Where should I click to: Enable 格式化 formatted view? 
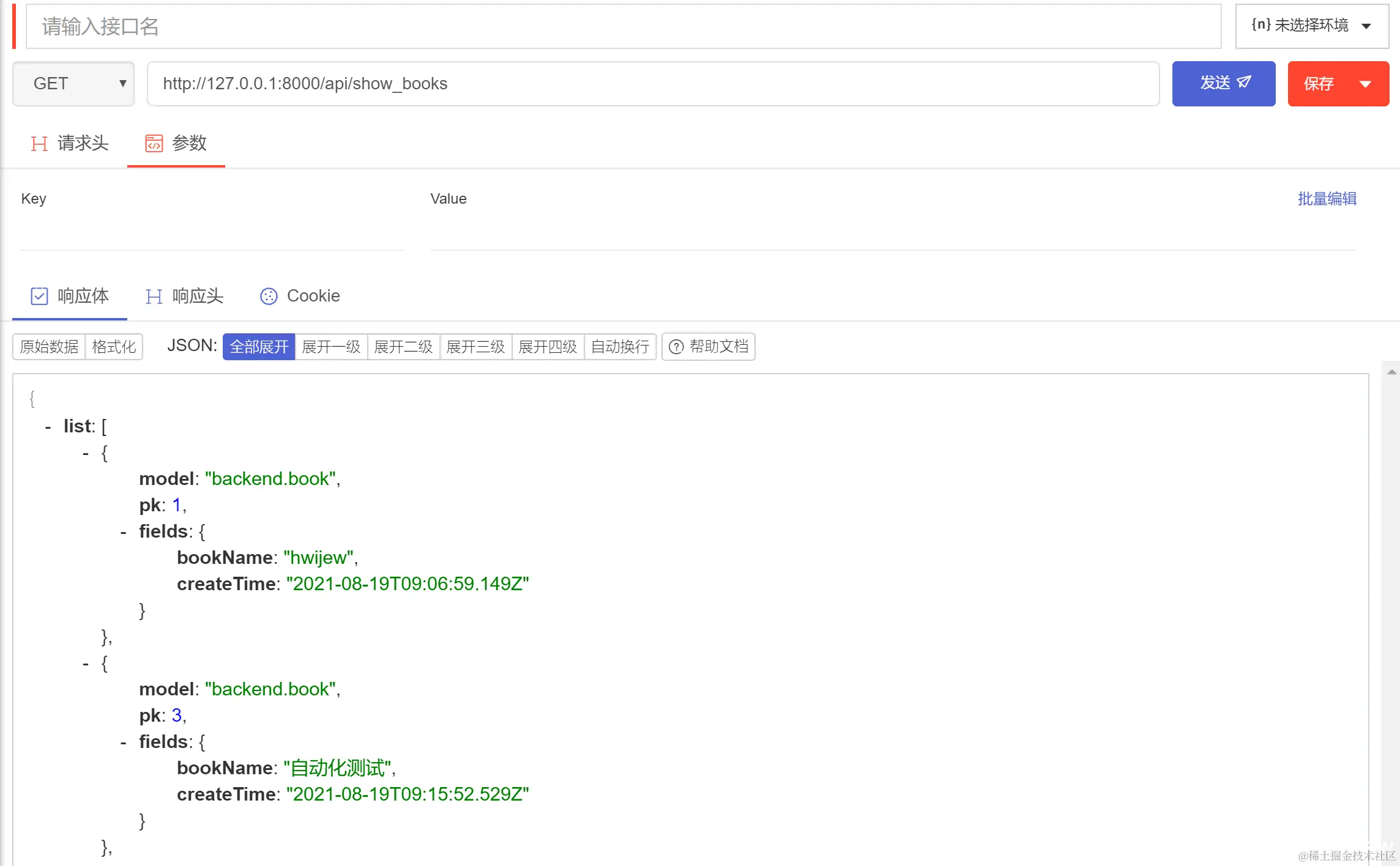(114, 347)
